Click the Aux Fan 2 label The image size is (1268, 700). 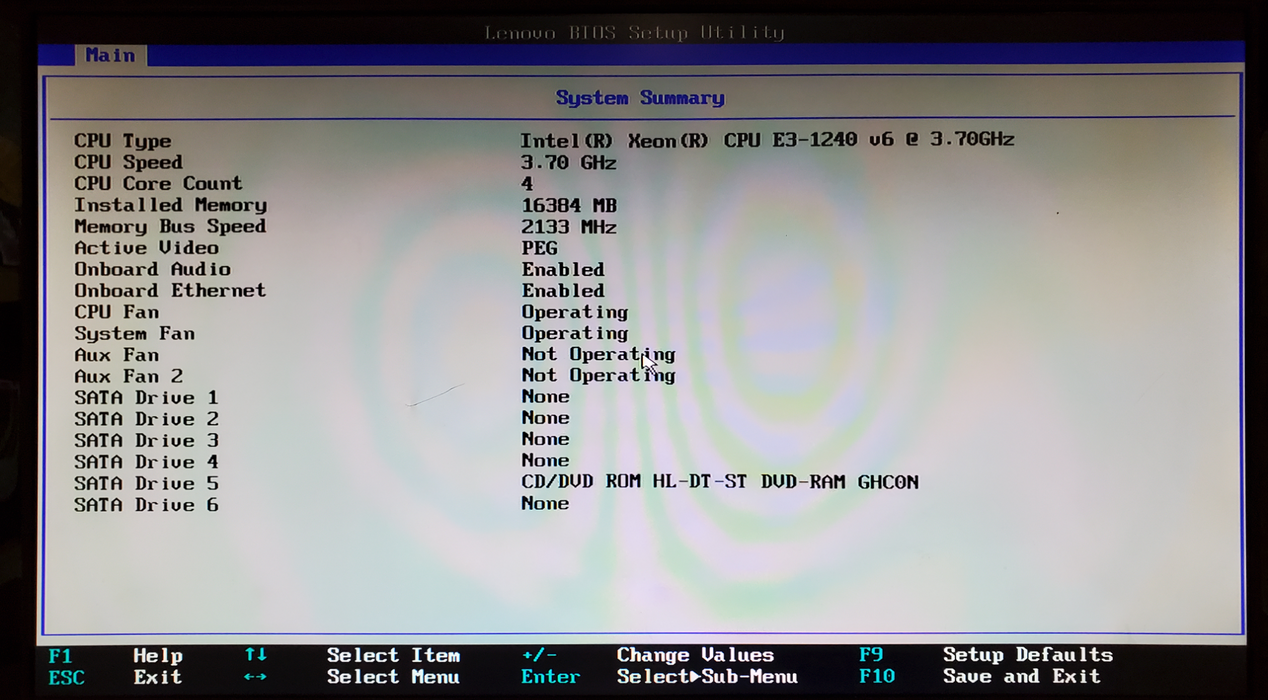tap(128, 376)
